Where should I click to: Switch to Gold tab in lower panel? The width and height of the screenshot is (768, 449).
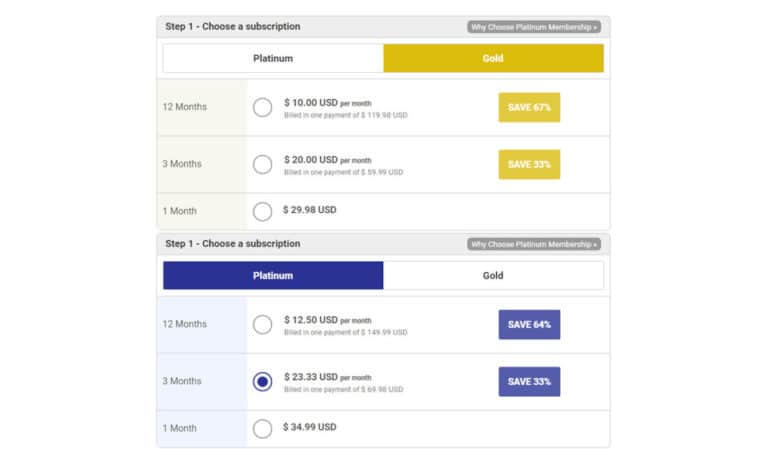(493, 276)
